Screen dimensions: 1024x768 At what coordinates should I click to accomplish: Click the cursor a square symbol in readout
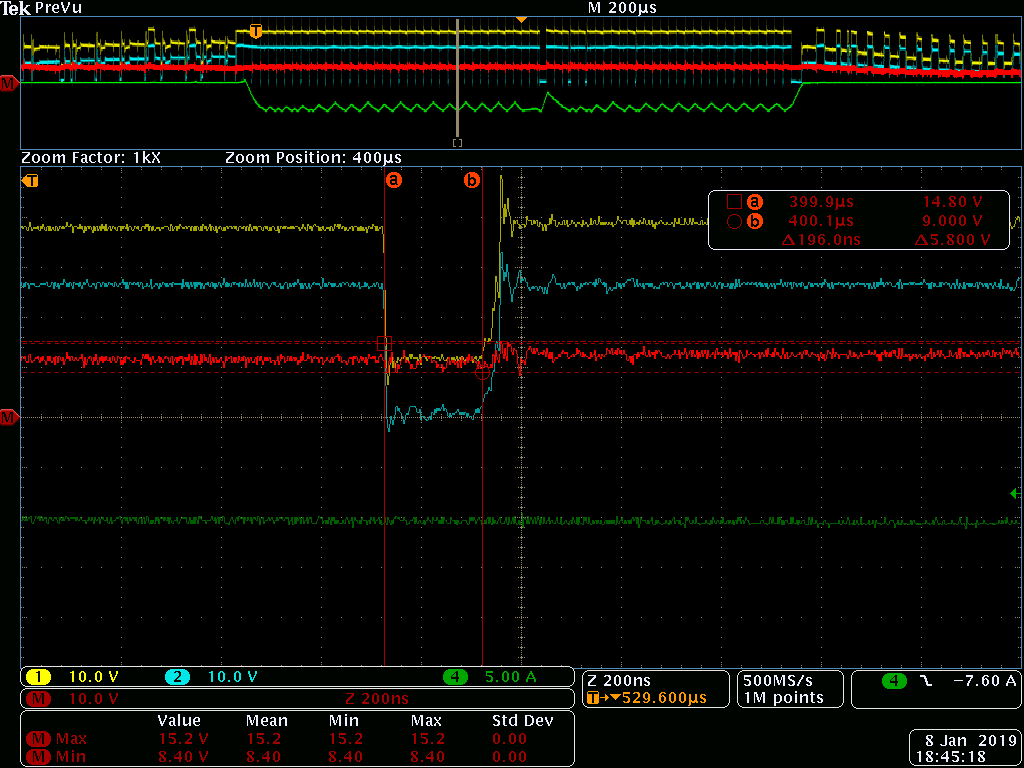tap(734, 200)
